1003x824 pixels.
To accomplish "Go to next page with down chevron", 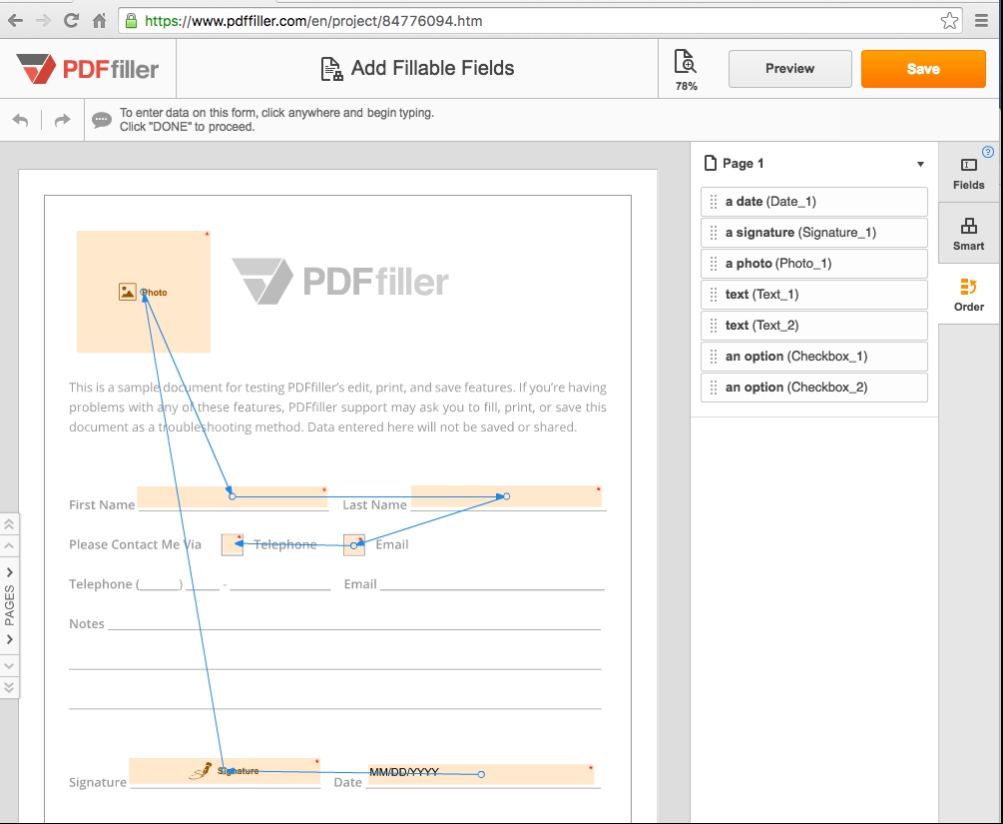I will (9, 666).
